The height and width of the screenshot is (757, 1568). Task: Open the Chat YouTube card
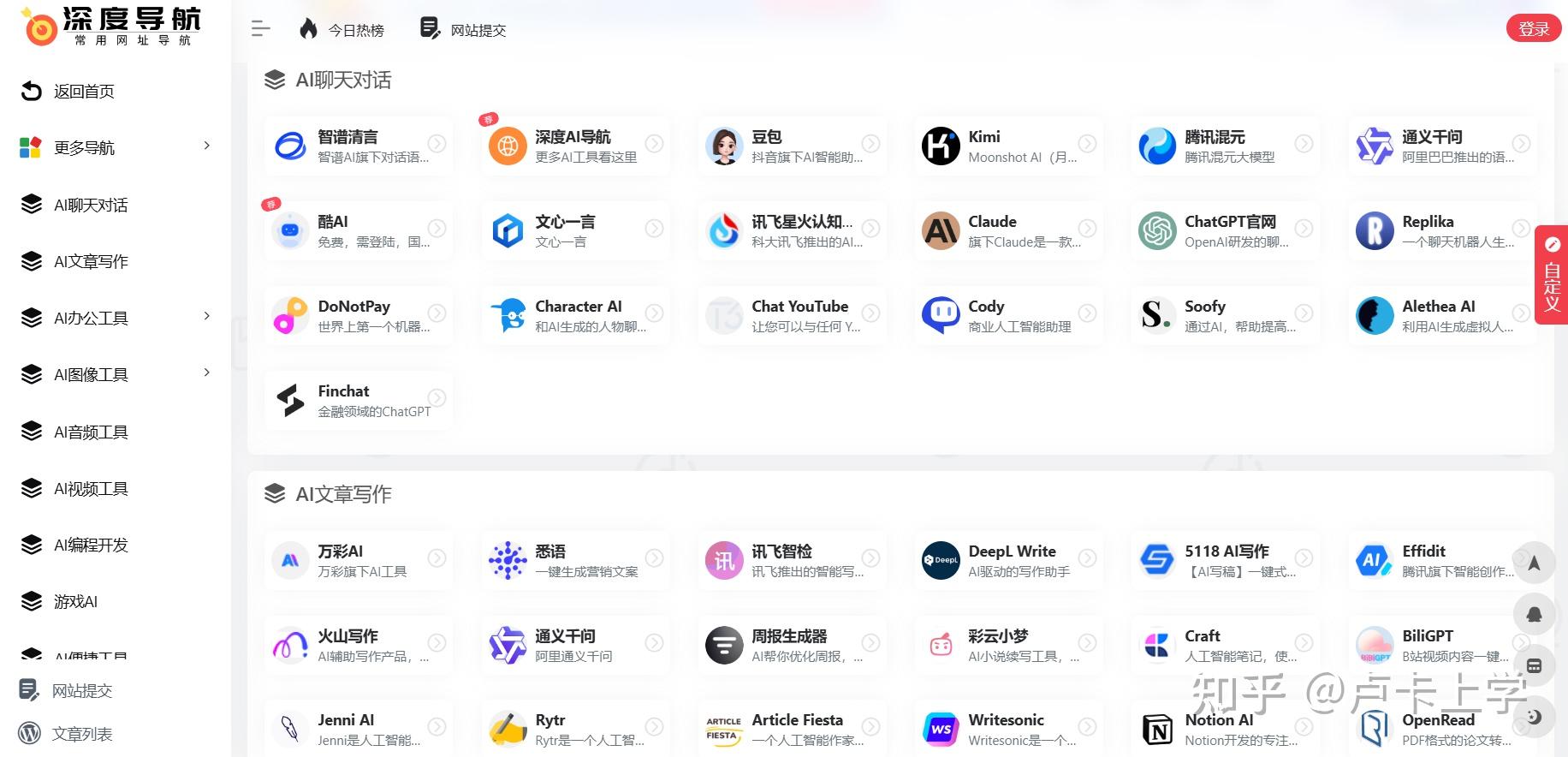click(792, 316)
